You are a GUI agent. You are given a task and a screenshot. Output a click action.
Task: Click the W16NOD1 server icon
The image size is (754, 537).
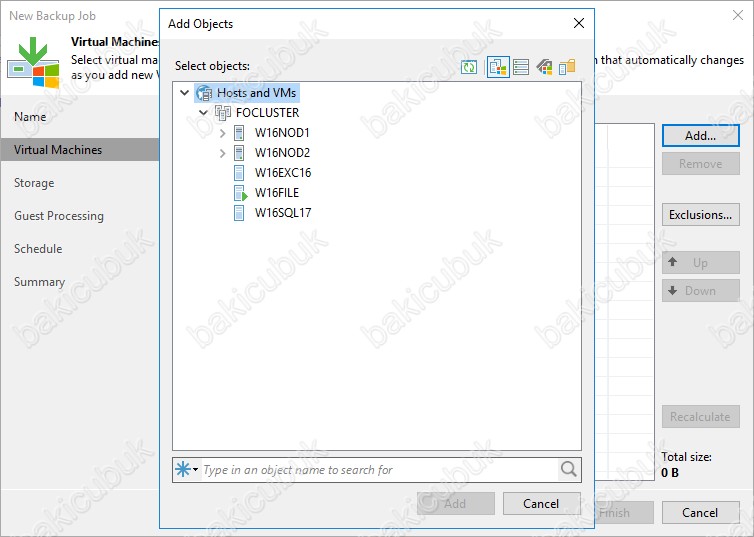(239, 133)
